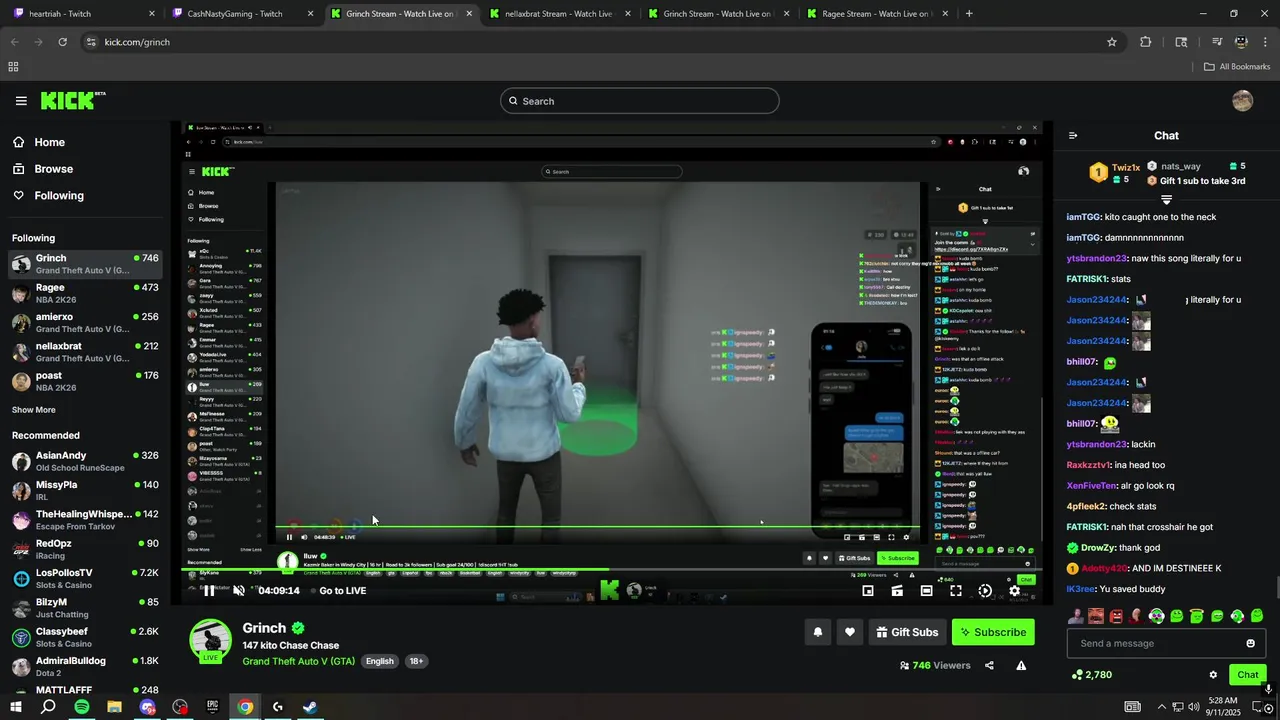Click the 2,780 channel points balance
Viewport: 1280px width, 720px height.
(1091, 675)
